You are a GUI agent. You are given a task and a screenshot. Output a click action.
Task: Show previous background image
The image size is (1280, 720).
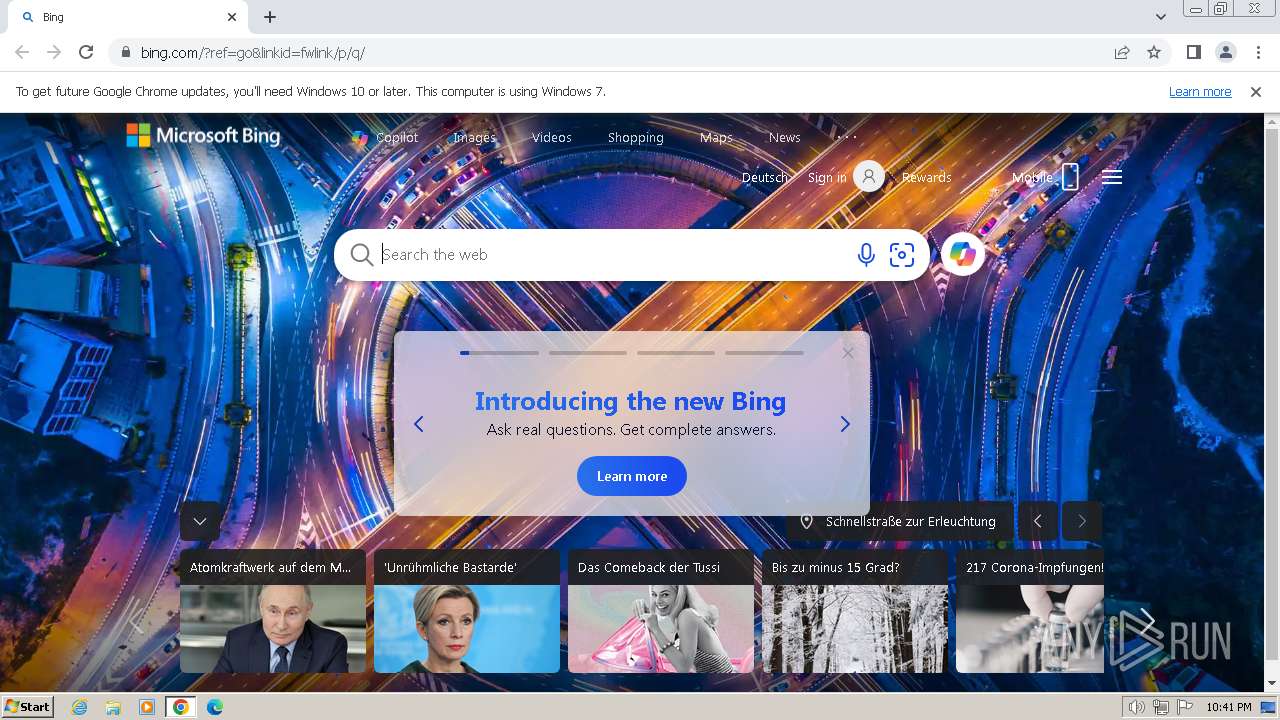tap(1038, 521)
